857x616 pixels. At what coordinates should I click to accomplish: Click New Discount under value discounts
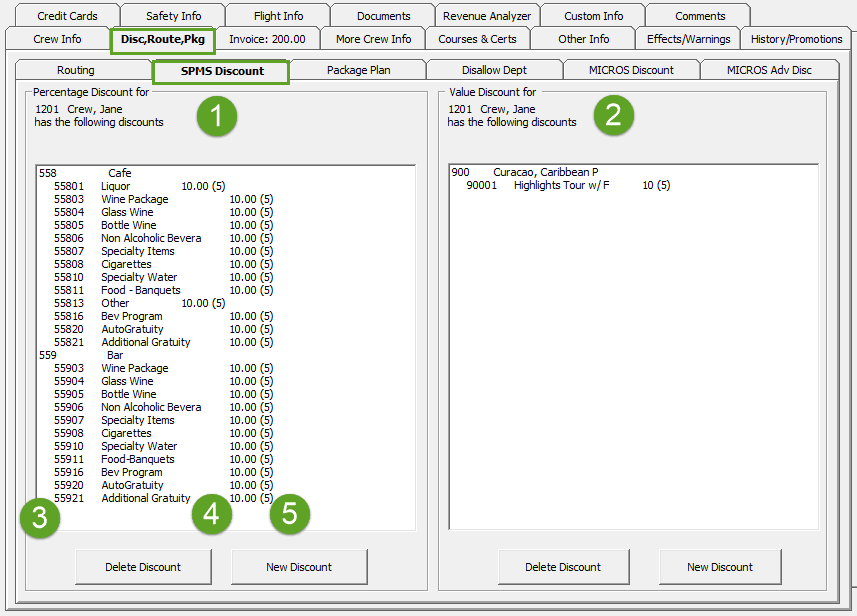(720, 566)
